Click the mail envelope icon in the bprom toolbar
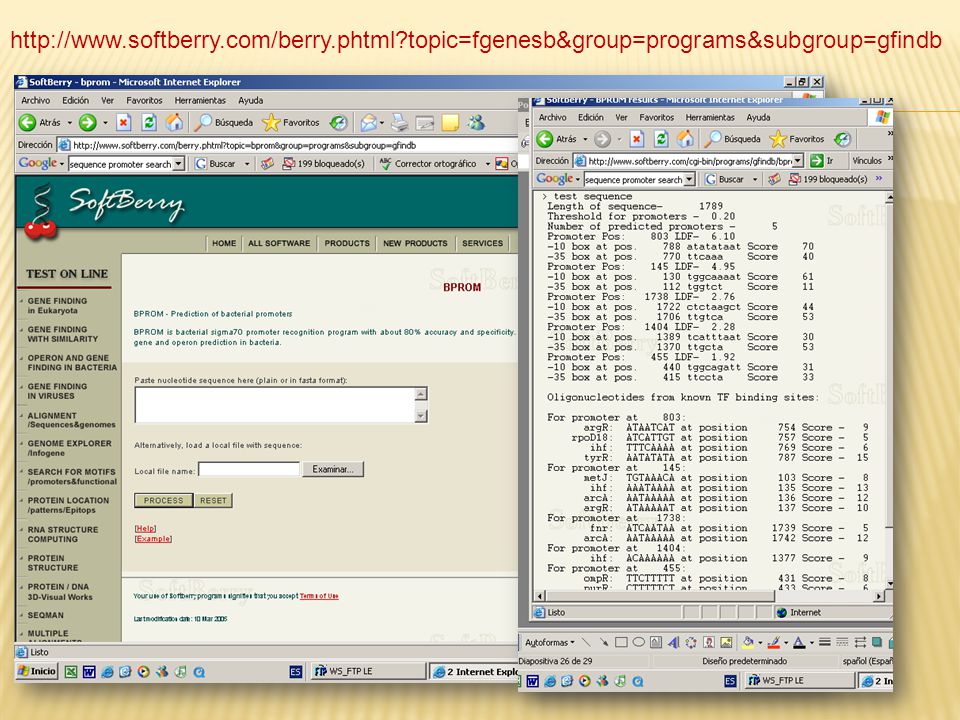This screenshot has height=720, width=960. 369,122
